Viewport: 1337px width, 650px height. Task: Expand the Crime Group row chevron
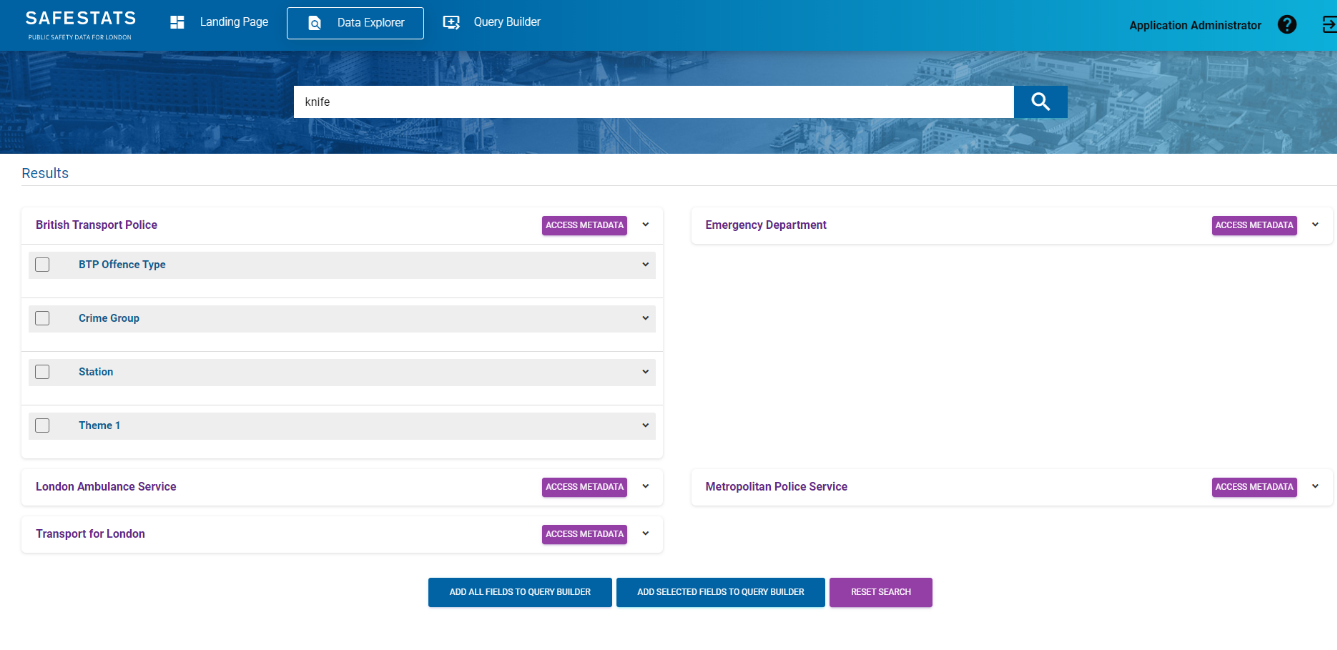pos(645,318)
